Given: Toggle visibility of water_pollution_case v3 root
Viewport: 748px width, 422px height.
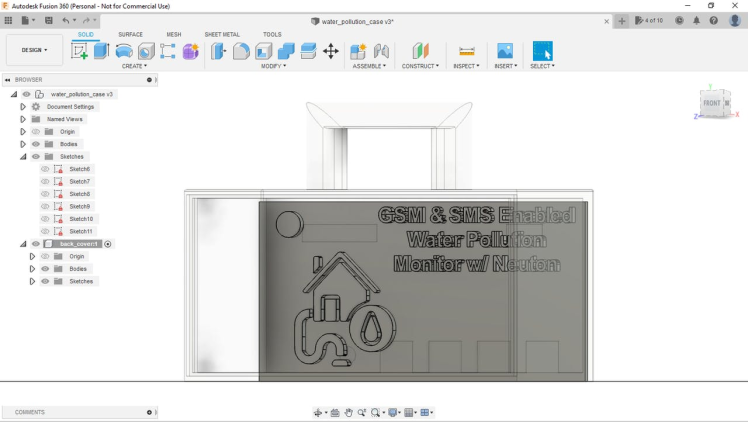Looking at the screenshot, I should (x=27, y=94).
